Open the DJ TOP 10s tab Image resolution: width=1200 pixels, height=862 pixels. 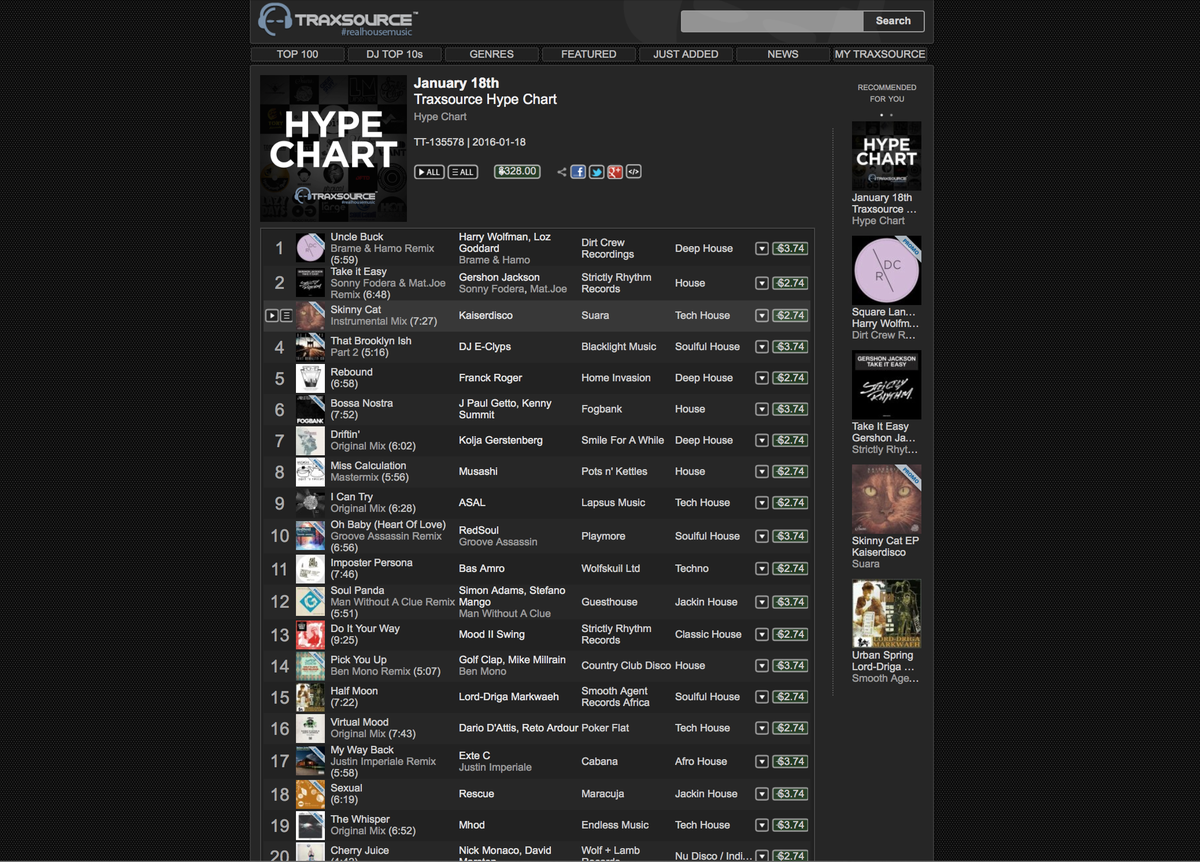point(395,54)
